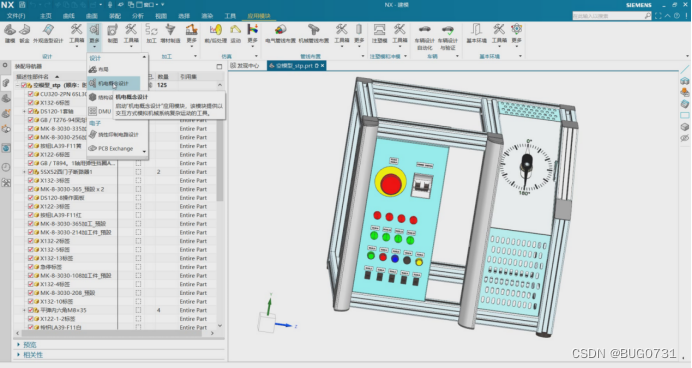The image size is (692, 368).
Task: Open the 基本环境 gateway application
Action: tap(476, 34)
